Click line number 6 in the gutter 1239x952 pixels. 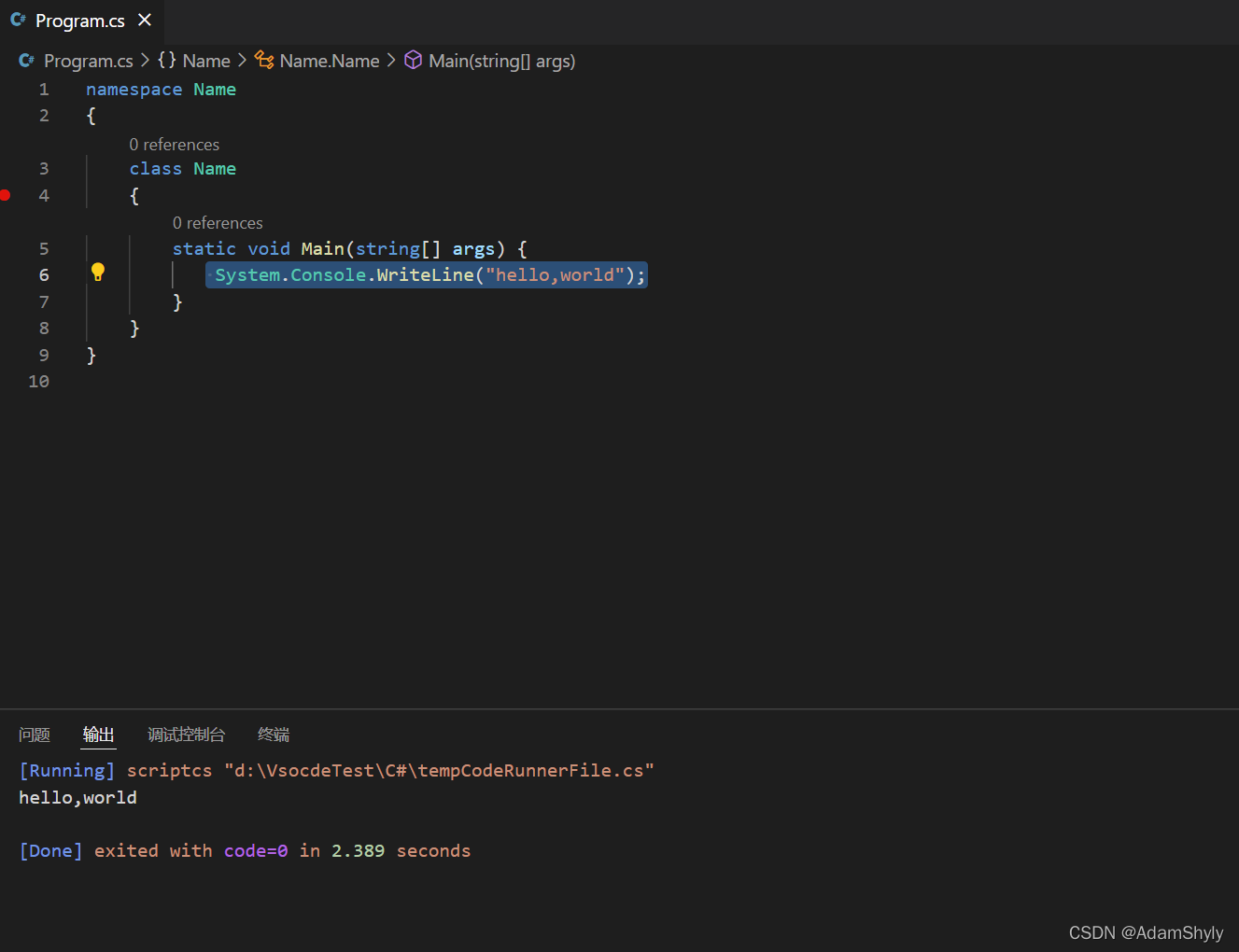[43, 274]
